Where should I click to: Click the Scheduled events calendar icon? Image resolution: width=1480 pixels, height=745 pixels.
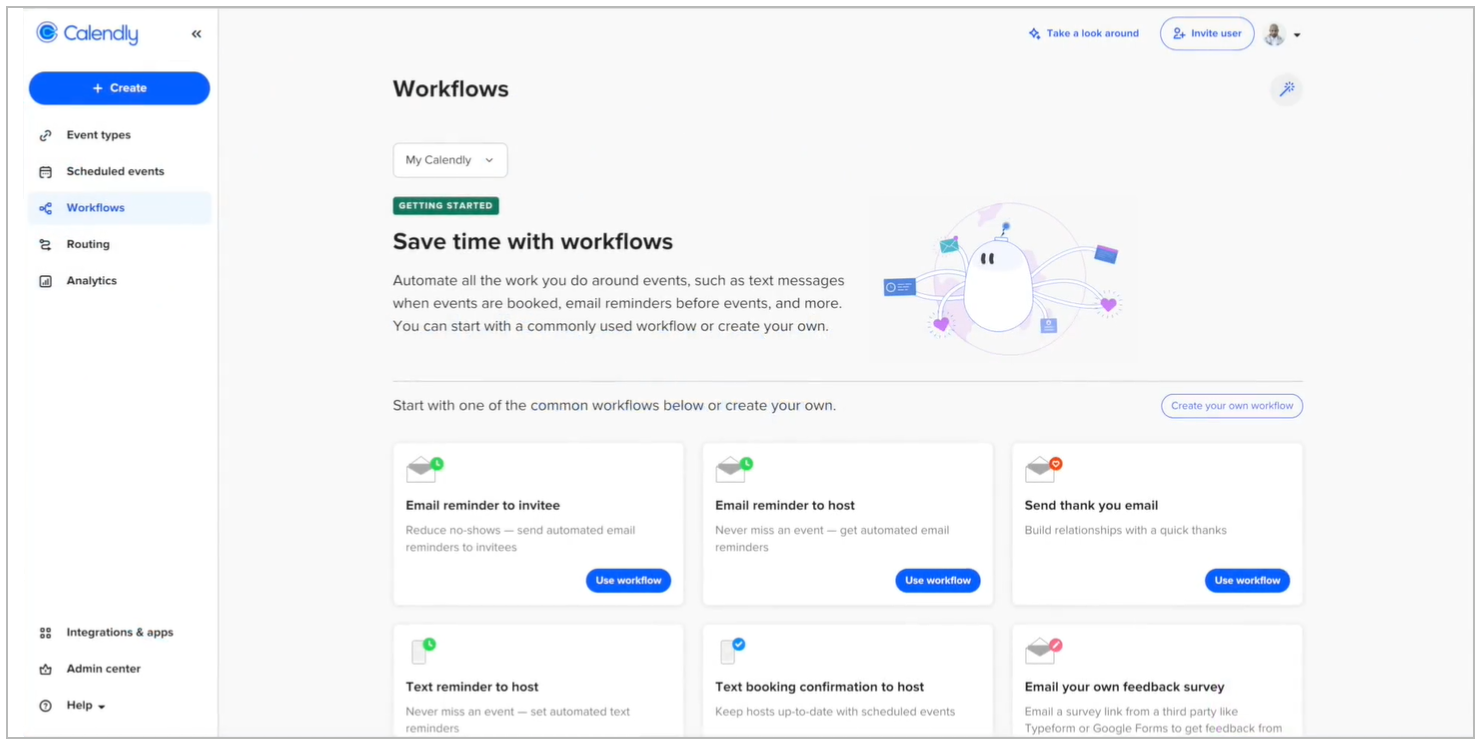pyautogui.click(x=45, y=172)
